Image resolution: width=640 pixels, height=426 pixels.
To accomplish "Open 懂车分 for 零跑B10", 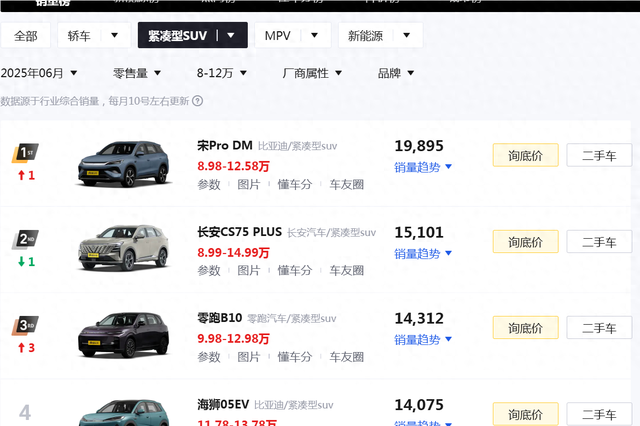I will (x=295, y=357).
